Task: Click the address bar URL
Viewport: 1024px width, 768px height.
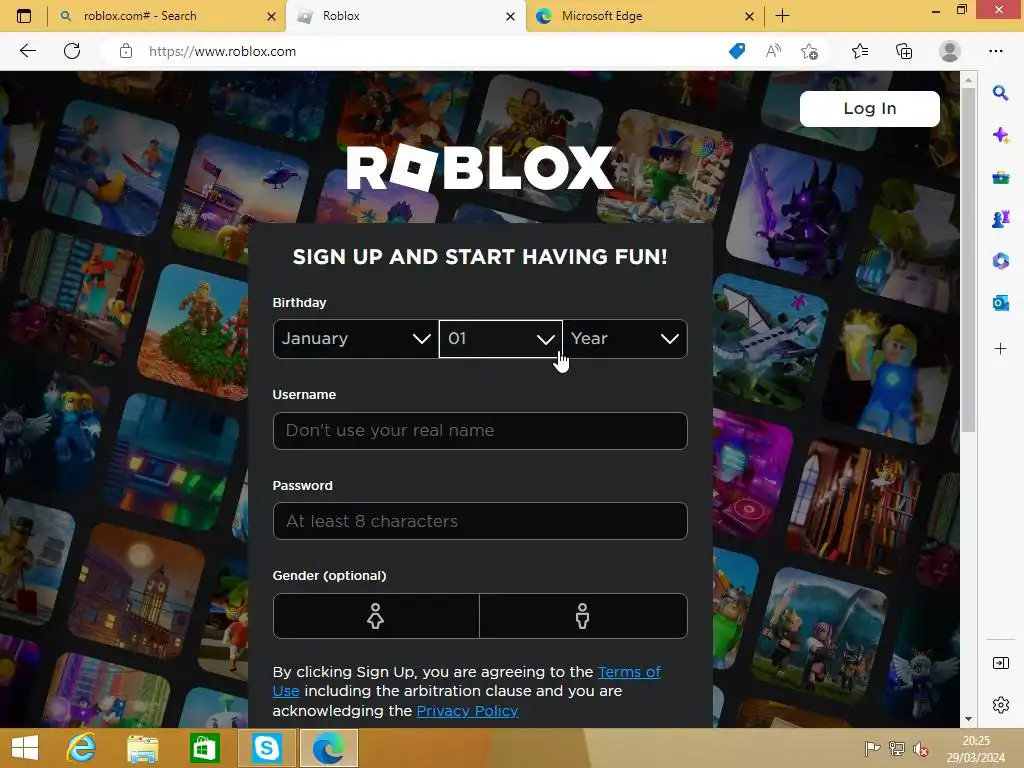Action: pyautogui.click(x=222, y=51)
